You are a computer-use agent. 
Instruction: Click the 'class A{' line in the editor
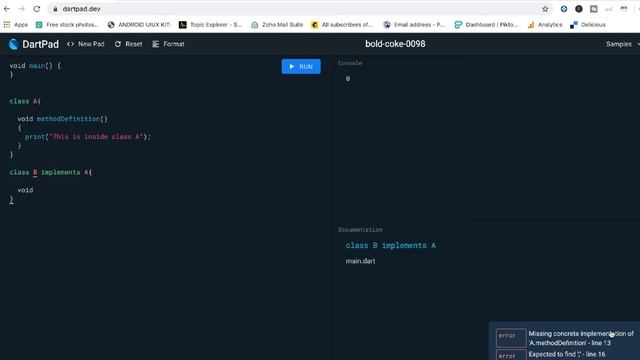coord(25,101)
